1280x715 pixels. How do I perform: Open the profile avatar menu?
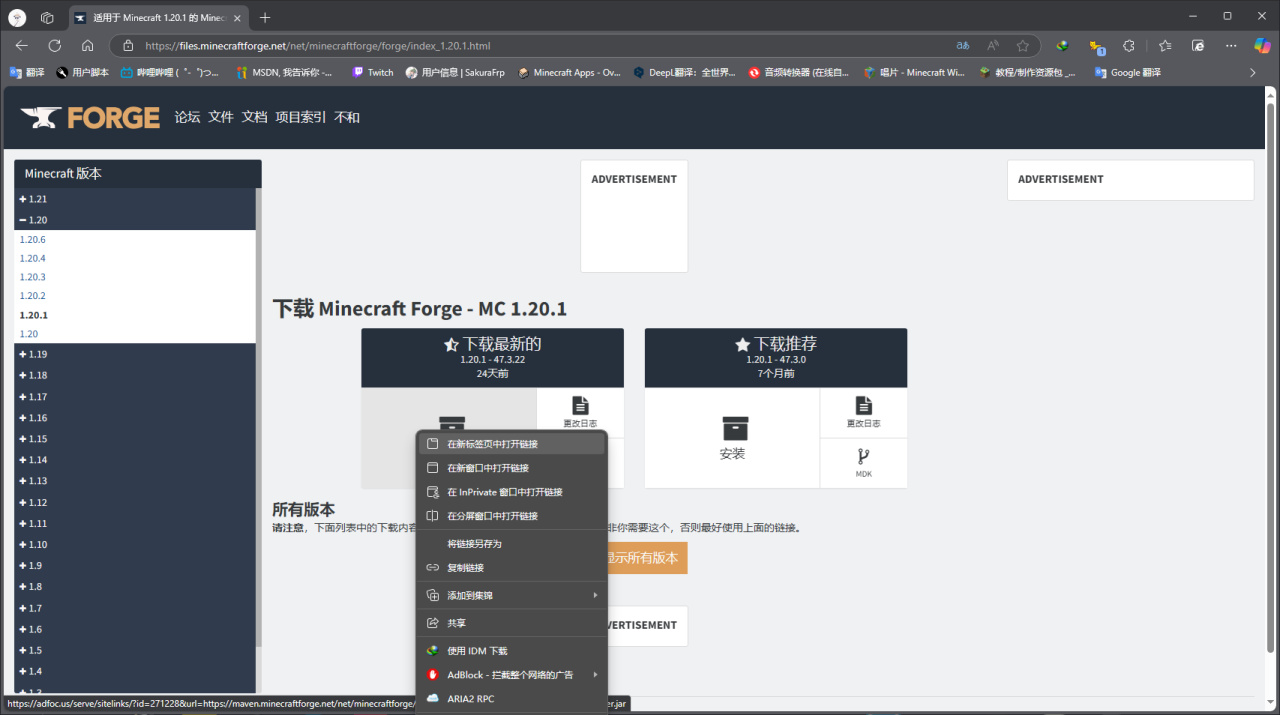tap(17, 17)
